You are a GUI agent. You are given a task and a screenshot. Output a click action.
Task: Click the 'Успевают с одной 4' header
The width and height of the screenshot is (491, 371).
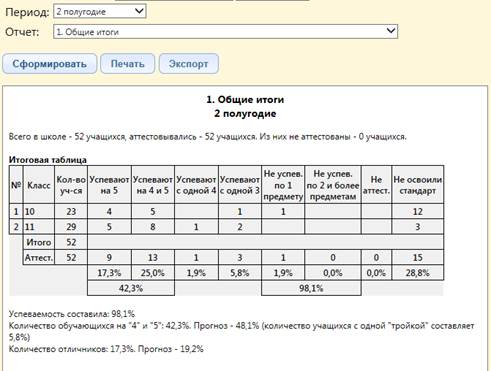click(196, 185)
